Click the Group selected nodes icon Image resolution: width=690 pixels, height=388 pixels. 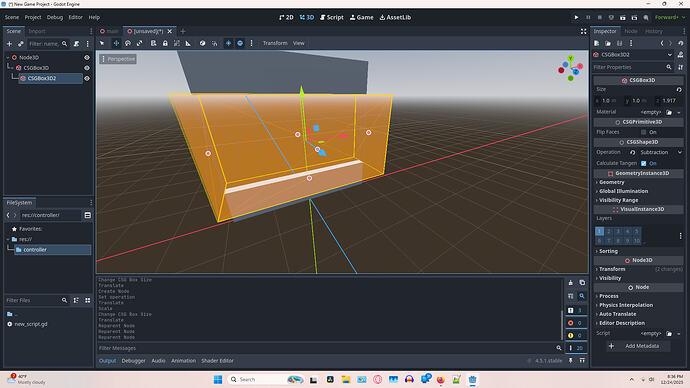pos(176,43)
